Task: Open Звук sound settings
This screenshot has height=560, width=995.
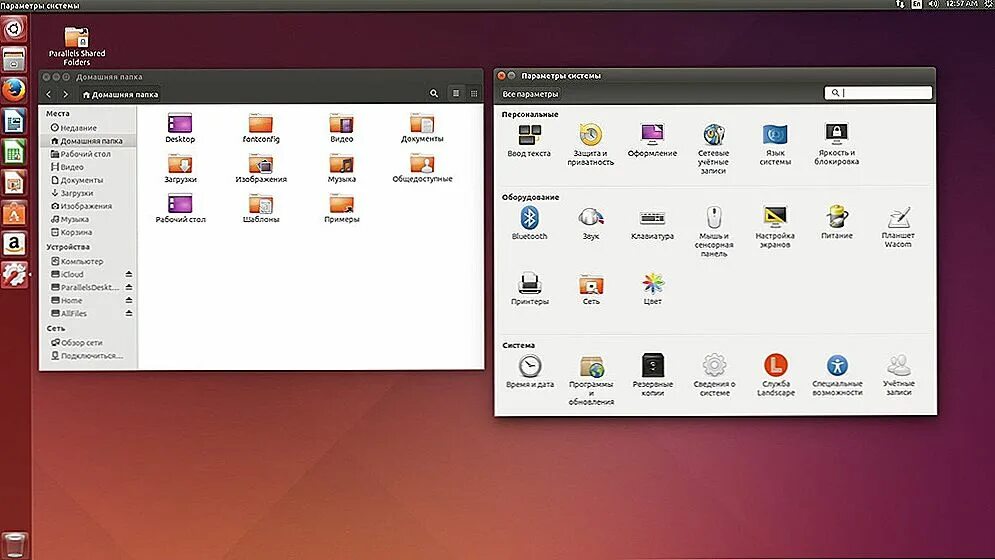Action: click(590, 223)
